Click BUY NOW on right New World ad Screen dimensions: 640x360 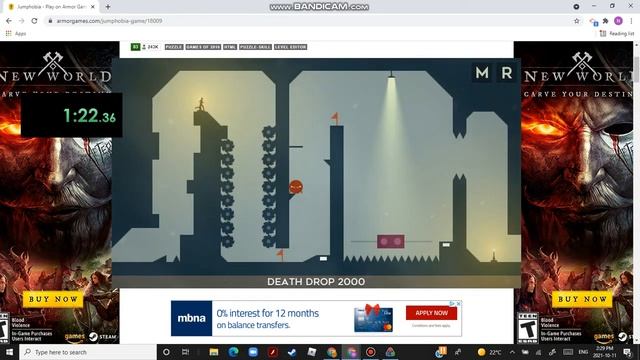(582, 299)
